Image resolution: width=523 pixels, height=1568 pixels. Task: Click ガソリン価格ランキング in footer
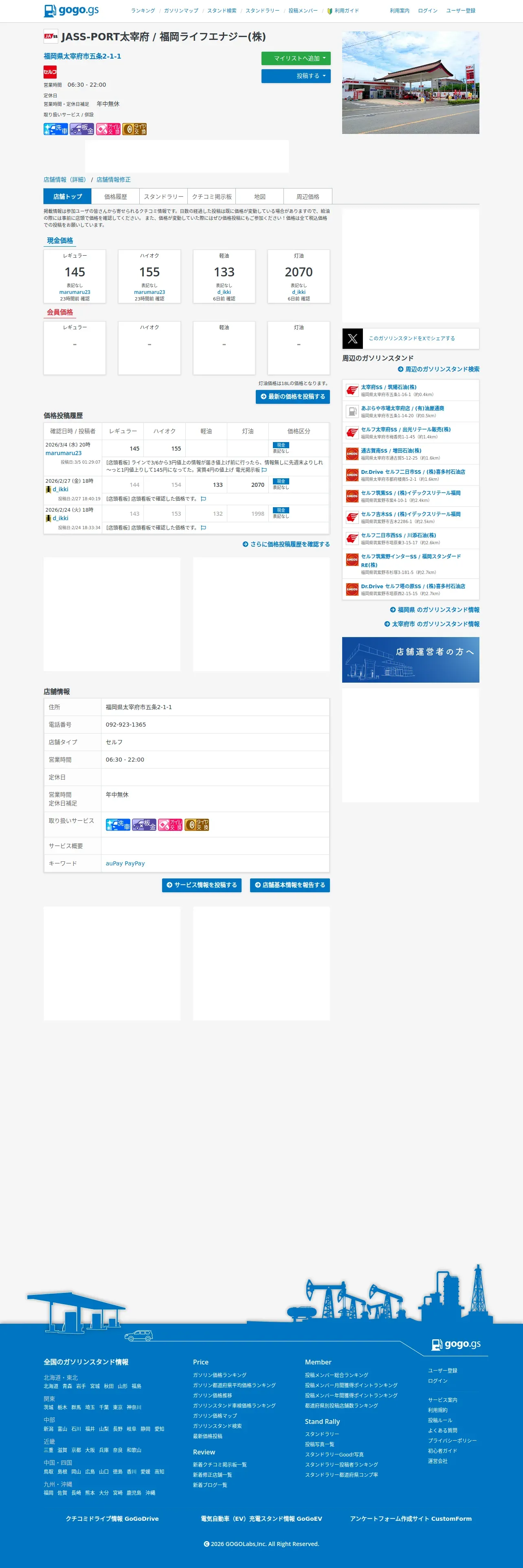pos(220,1375)
